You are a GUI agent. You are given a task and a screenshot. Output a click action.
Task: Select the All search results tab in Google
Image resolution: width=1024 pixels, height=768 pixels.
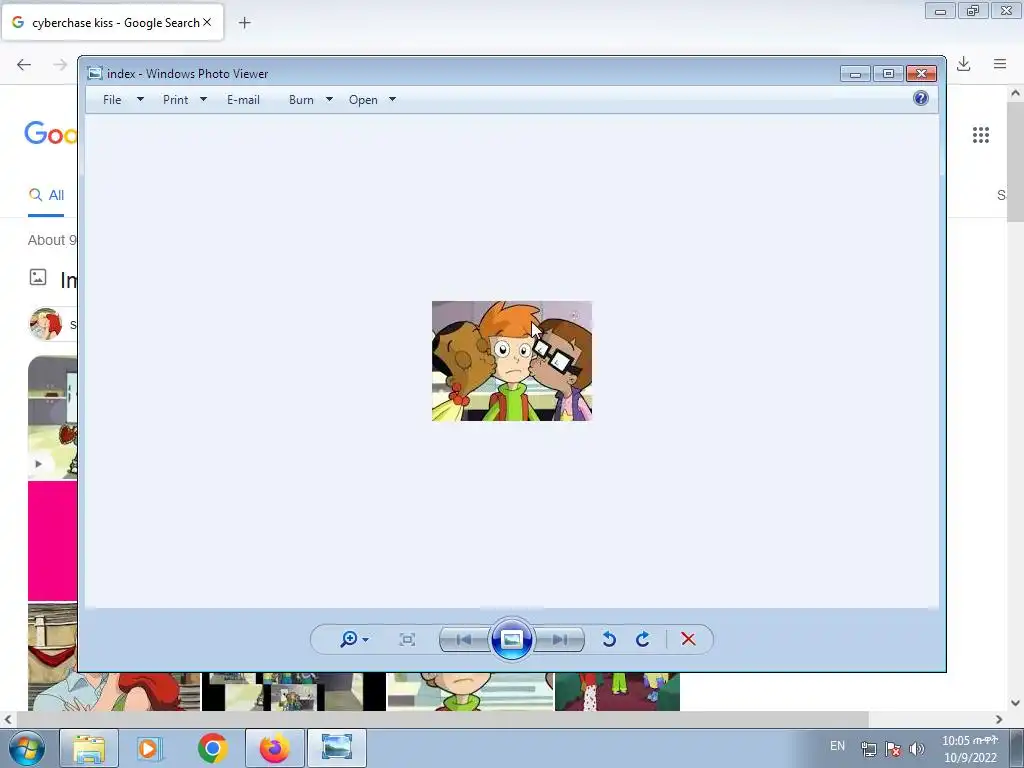tap(46, 195)
